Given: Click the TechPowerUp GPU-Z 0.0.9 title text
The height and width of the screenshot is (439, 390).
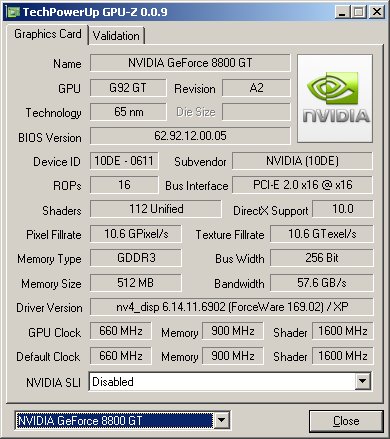Looking at the screenshot, I should [x=95, y=12].
